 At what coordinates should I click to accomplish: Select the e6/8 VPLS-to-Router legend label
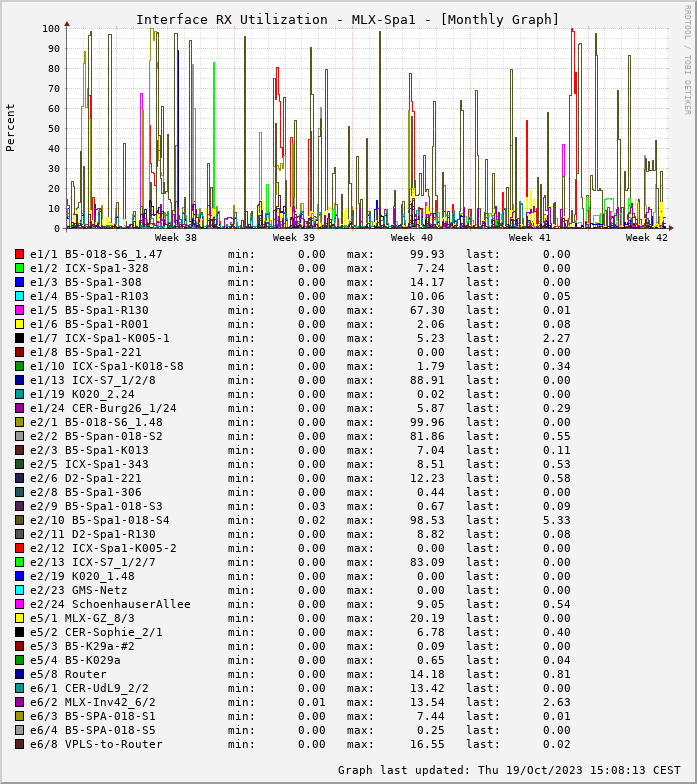[x=96, y=744]
